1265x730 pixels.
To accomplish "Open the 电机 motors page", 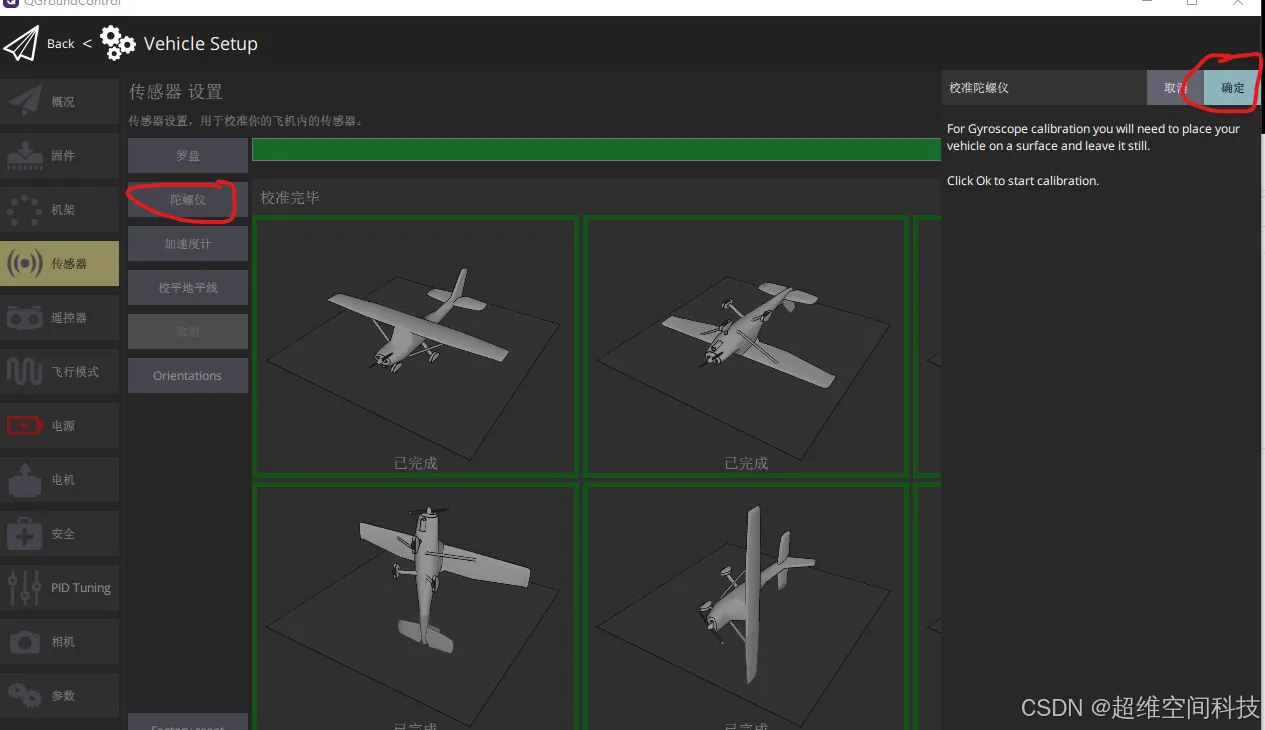I will 60,479.
